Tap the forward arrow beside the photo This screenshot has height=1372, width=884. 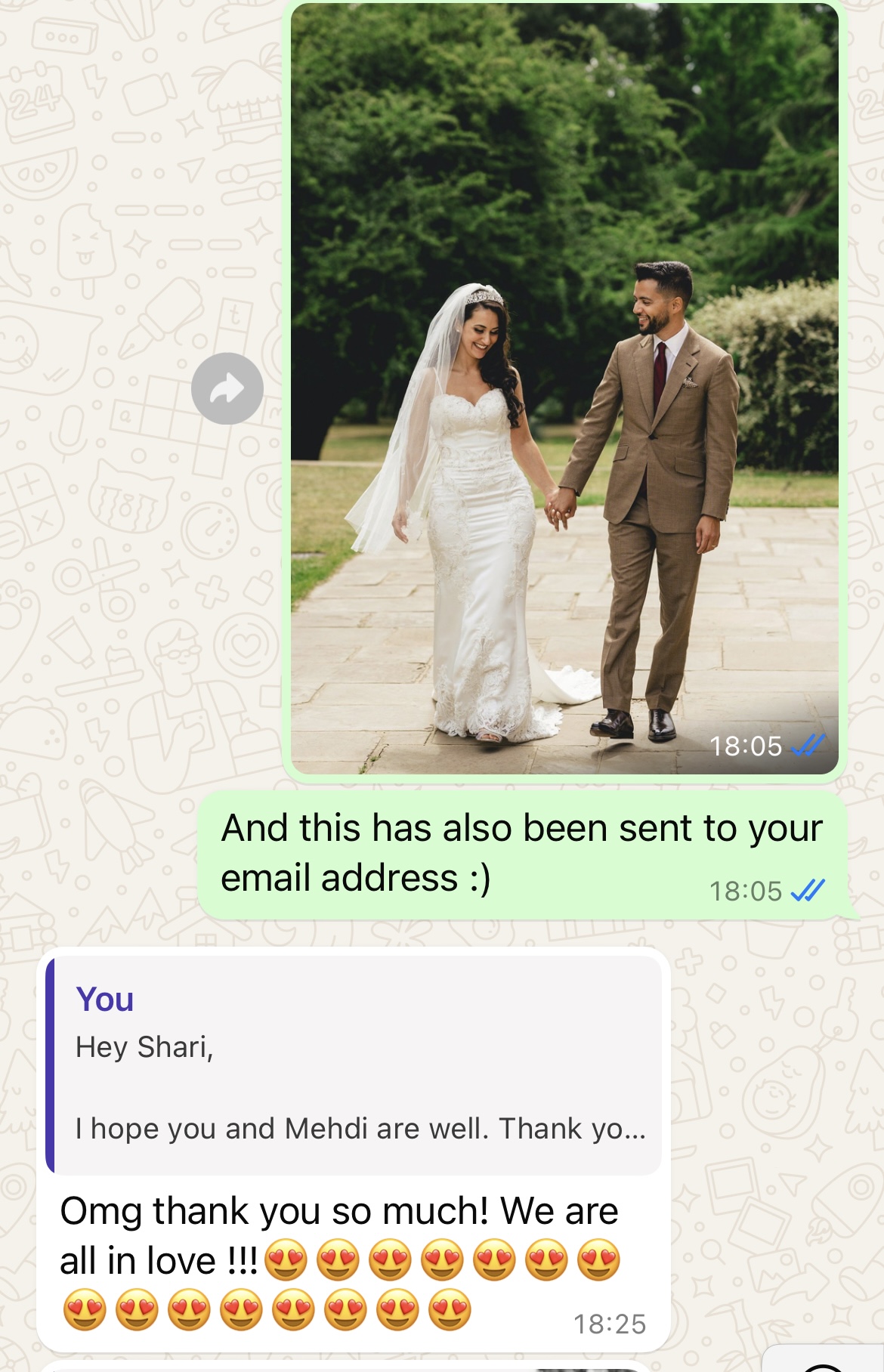227,388
